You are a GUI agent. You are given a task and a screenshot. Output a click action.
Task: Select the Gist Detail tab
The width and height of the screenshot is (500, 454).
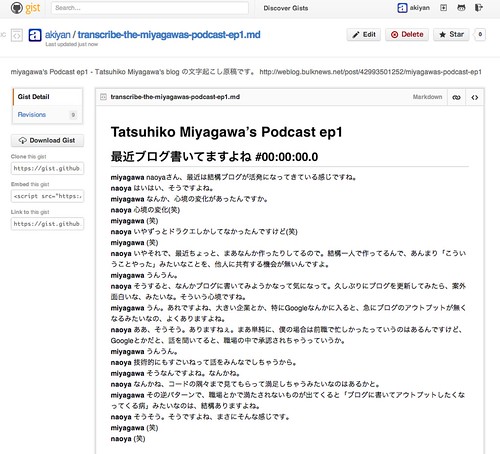(x=47, y=97)
